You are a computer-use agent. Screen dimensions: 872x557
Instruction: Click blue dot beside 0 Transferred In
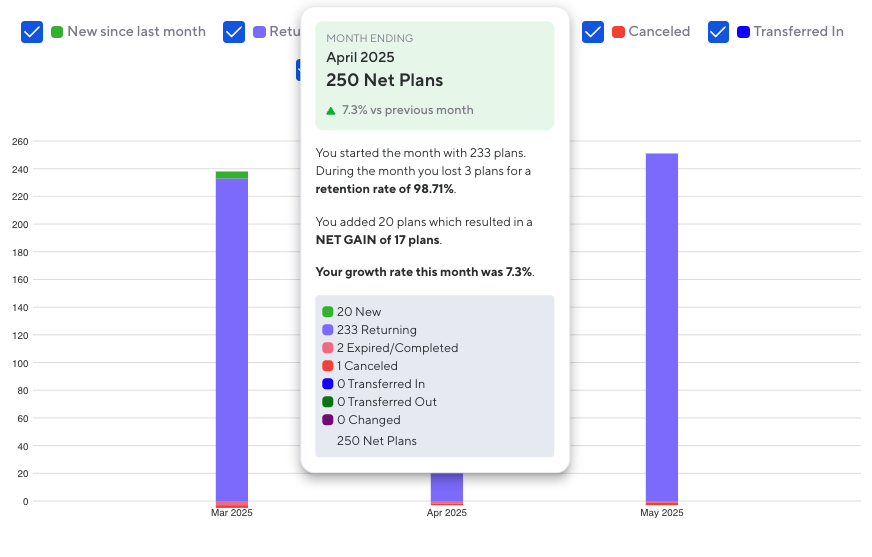tap(328, 384)
